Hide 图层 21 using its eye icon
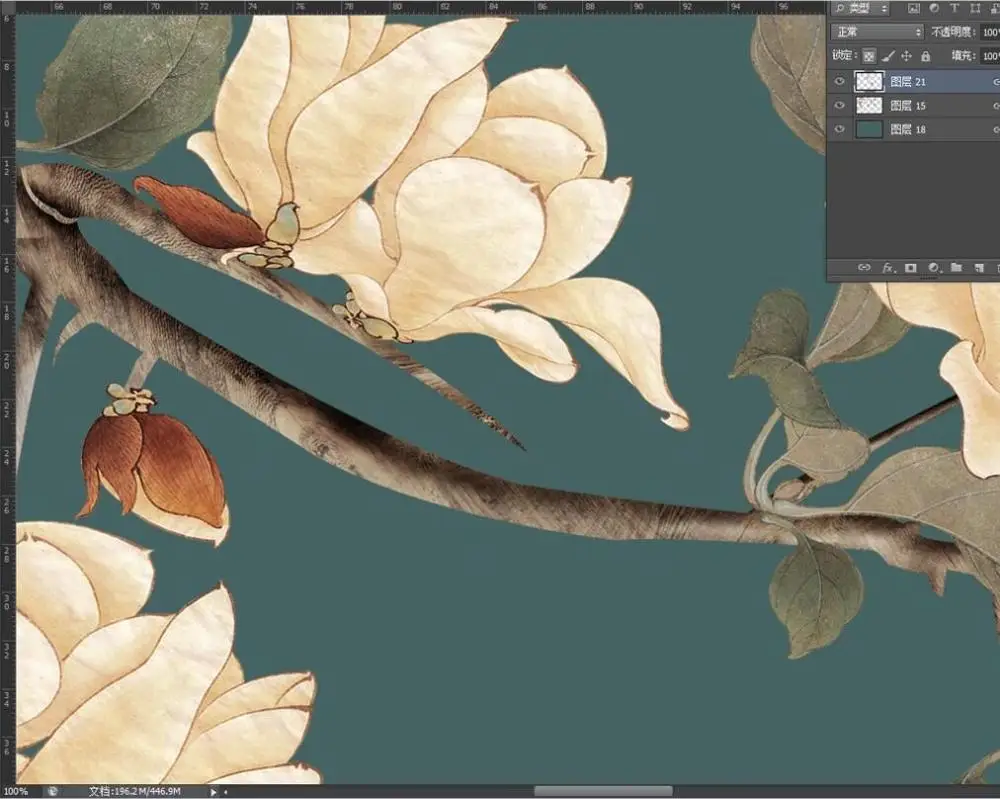The width and height of the screenshot is (1000, 799). 840,82
